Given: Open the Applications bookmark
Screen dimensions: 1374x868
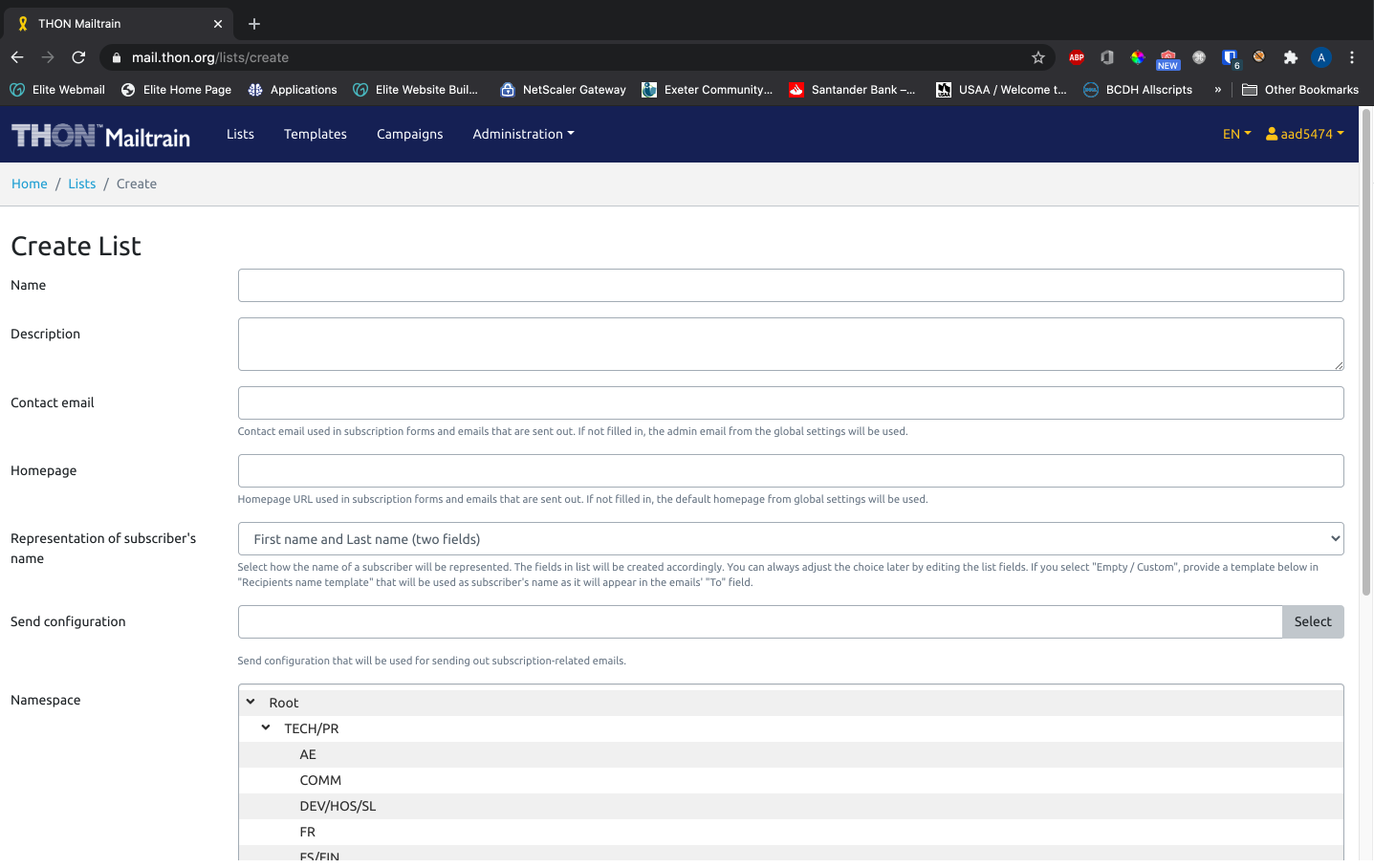Looking at the screenshot, I should click(293, 90).
